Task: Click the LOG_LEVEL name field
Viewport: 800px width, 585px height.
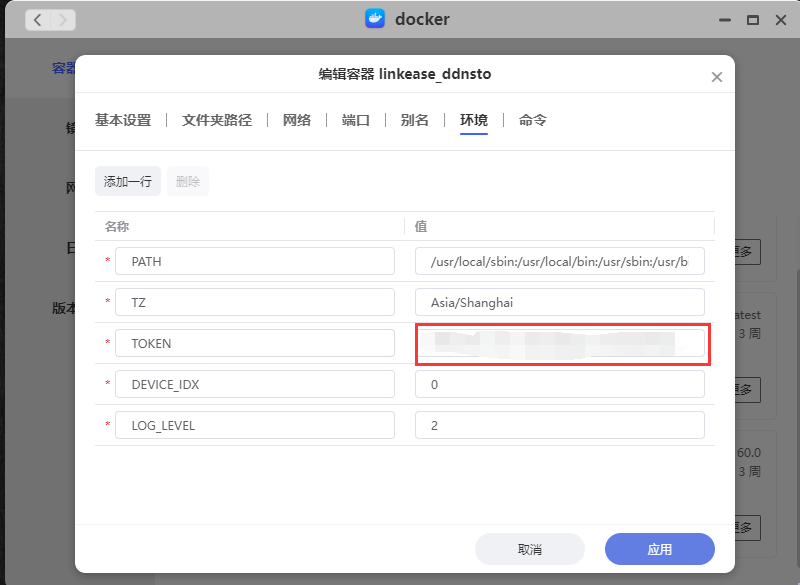Action: pyautogui.click(x=255, y=425)
